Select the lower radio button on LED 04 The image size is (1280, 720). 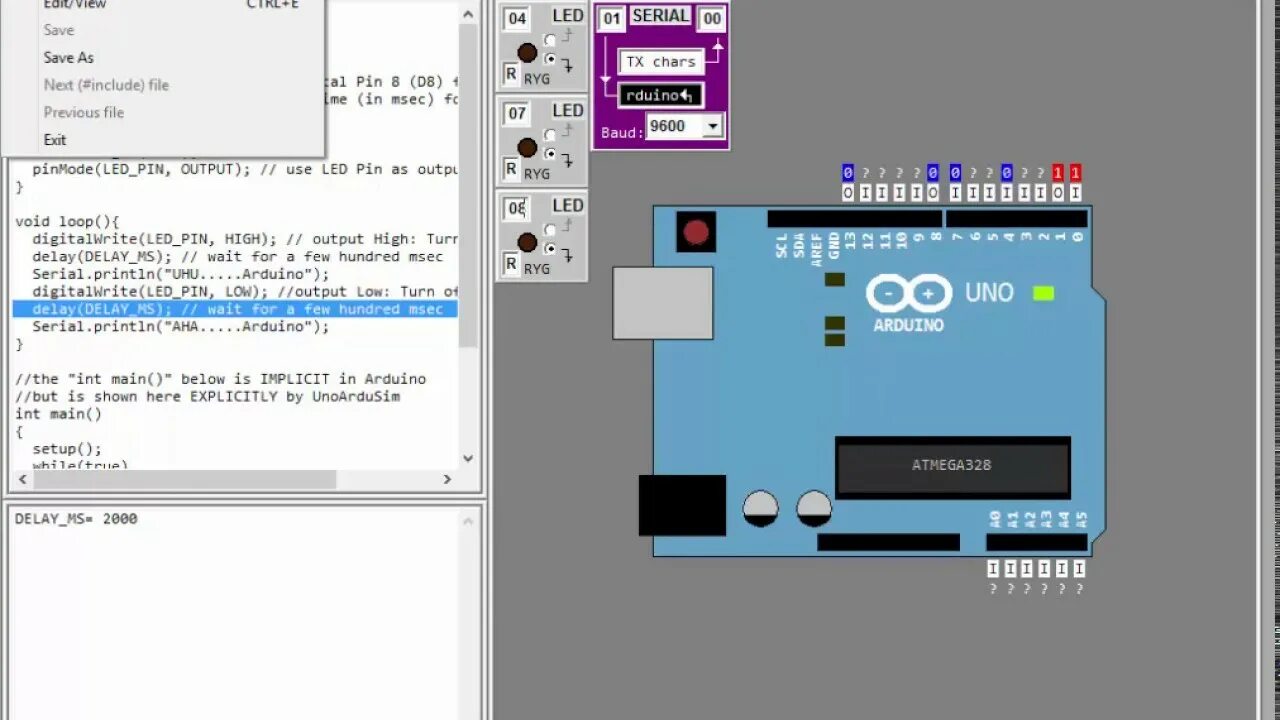pyautogui.click(x=550, y=59)
